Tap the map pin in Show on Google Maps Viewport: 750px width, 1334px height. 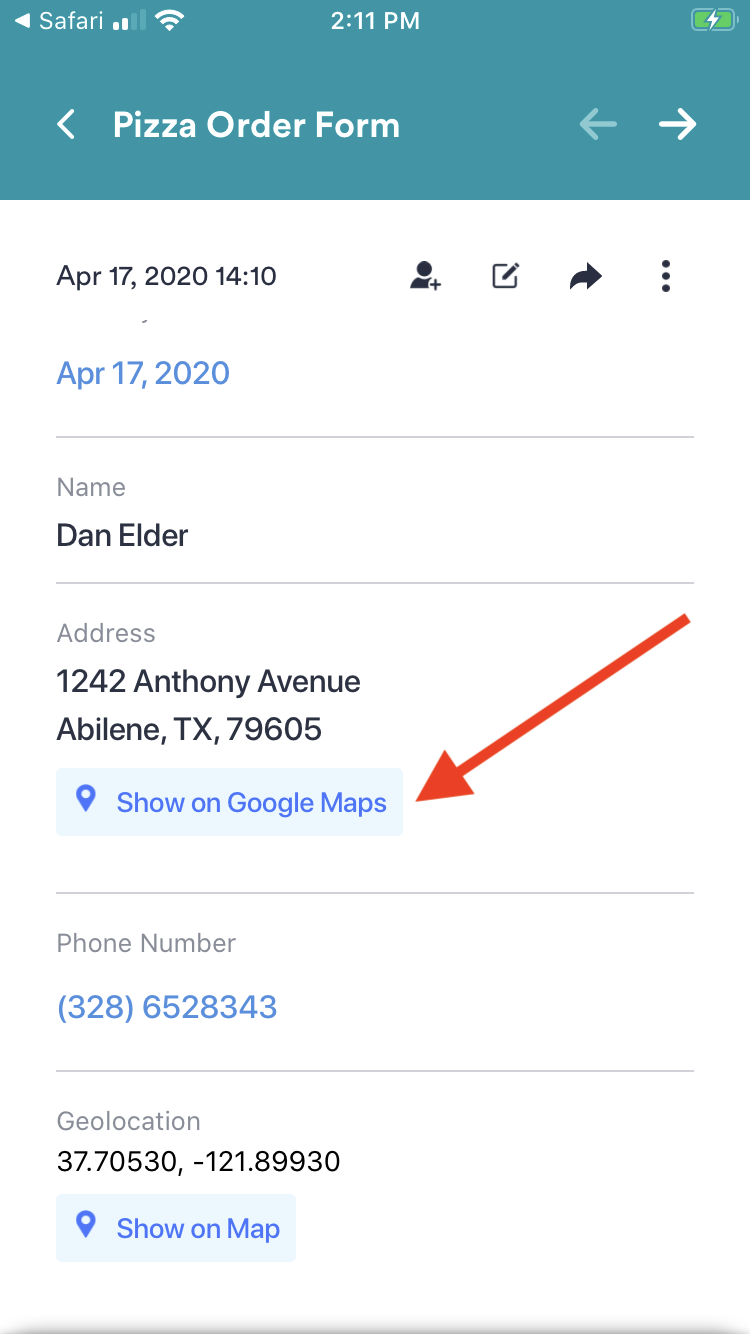[x=87, y=799]
